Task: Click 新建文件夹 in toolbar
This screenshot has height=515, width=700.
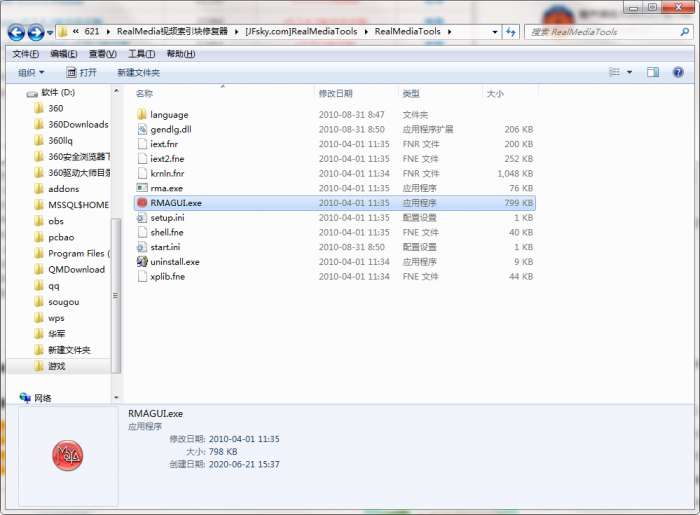Action: click(x=138, y=72)
